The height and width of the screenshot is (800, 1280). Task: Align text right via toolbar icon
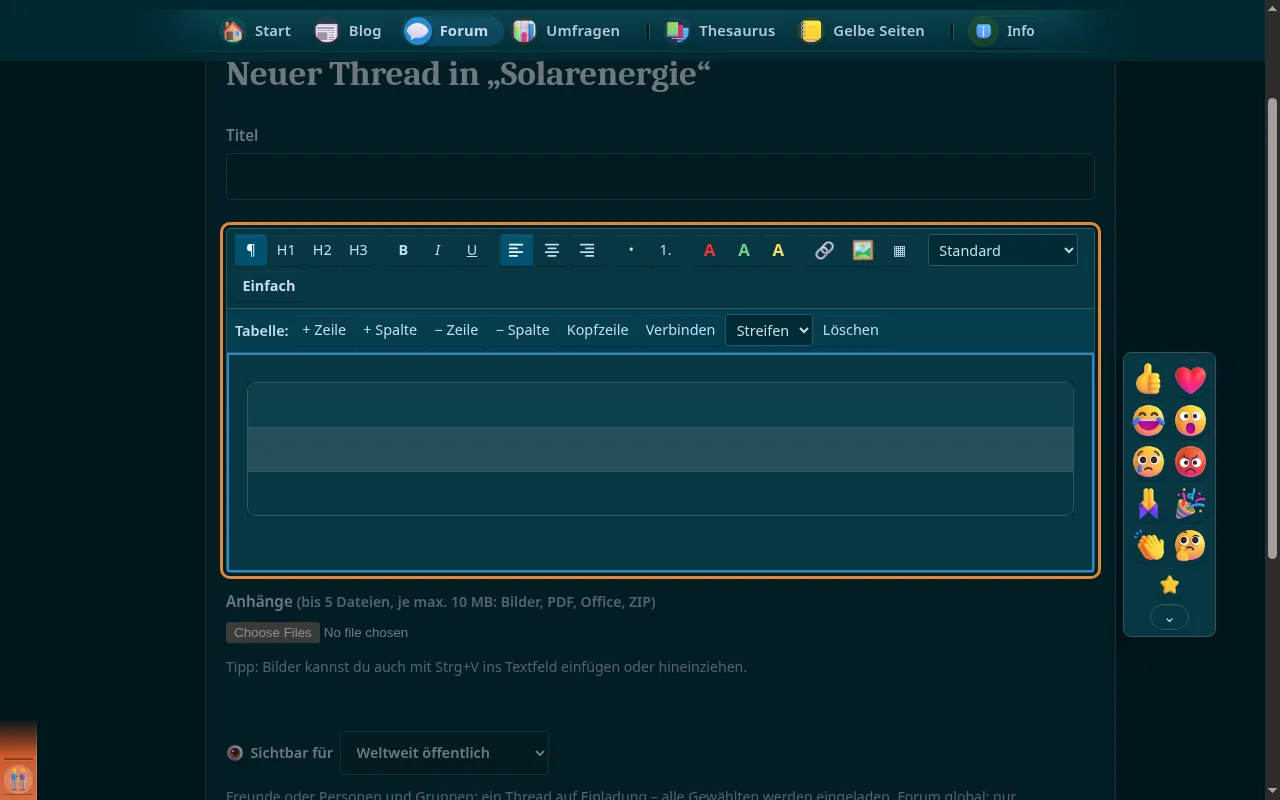(x=587, y=250)
